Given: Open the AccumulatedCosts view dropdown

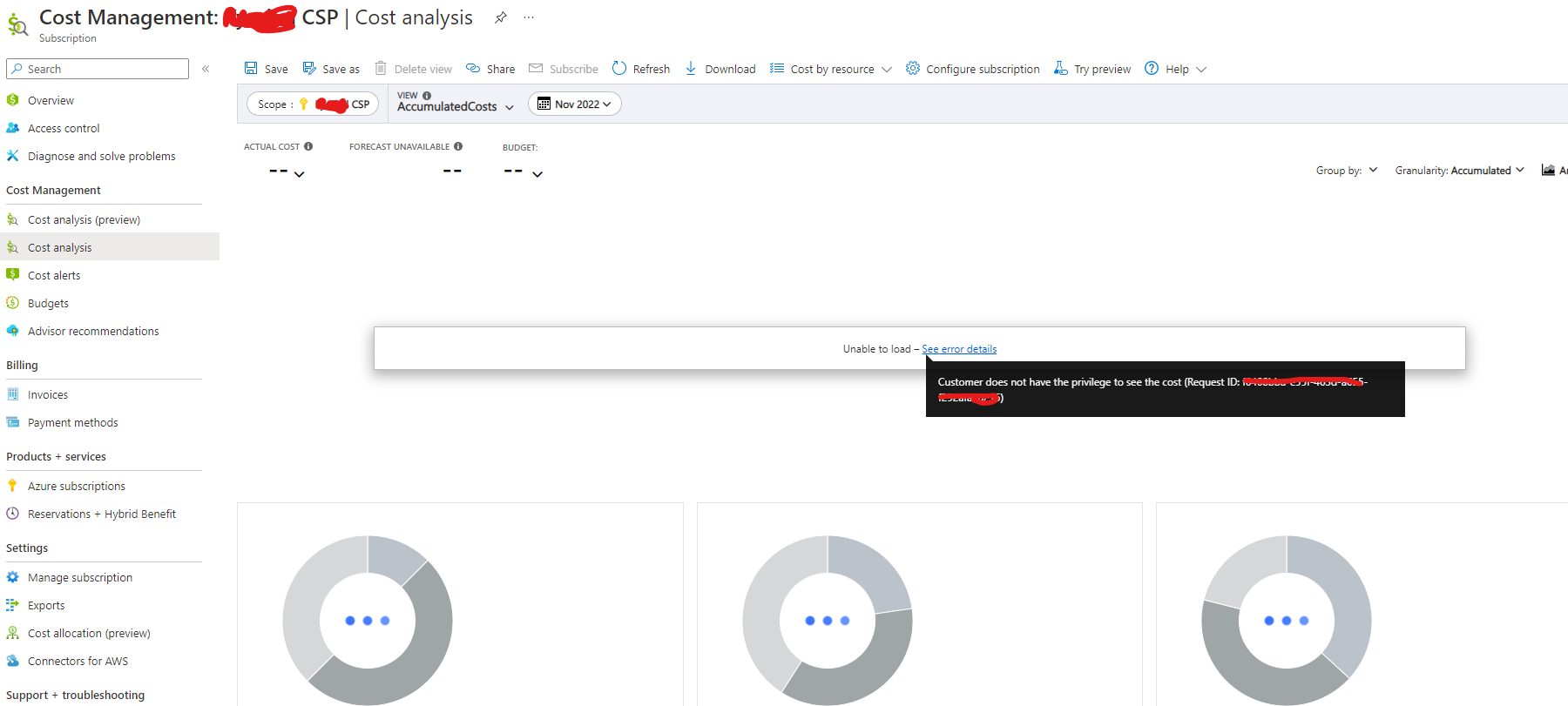Looking at the screenshot, I should point(456,106).
